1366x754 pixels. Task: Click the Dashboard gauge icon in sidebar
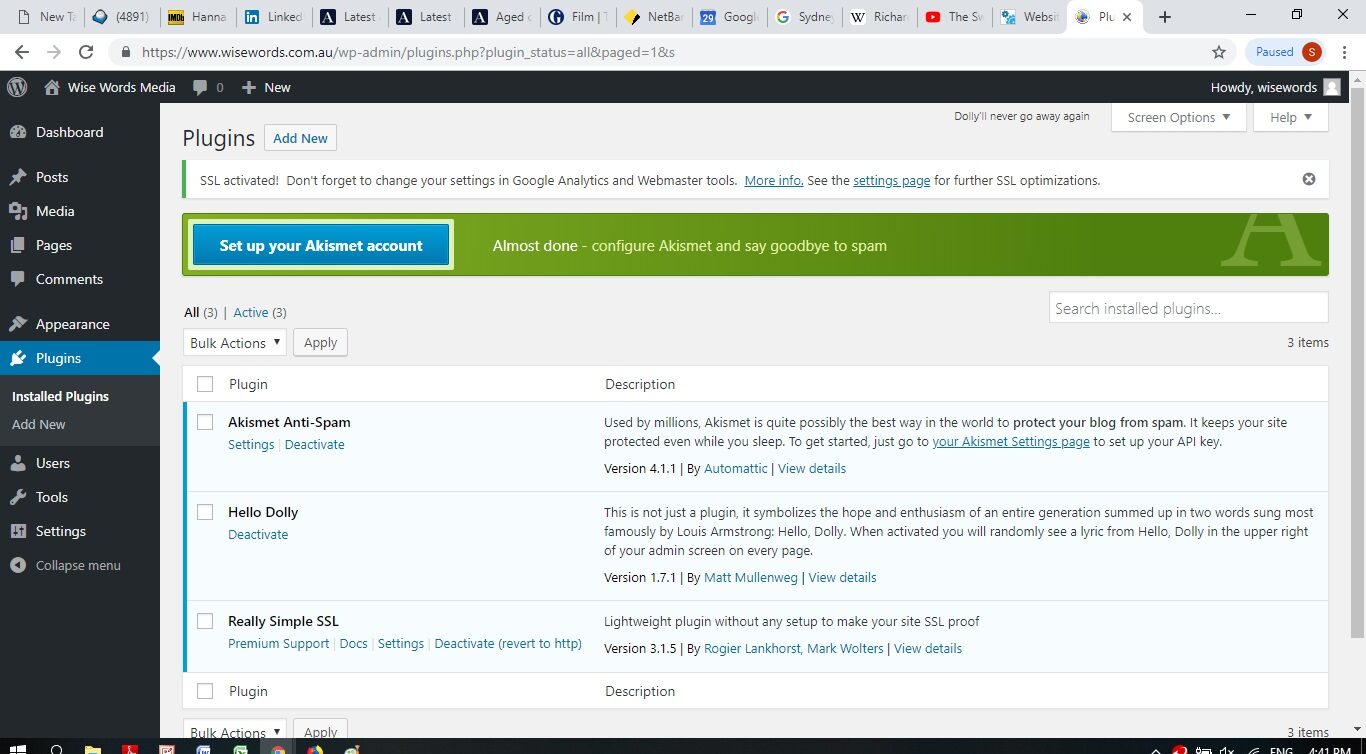pos(17,132)
